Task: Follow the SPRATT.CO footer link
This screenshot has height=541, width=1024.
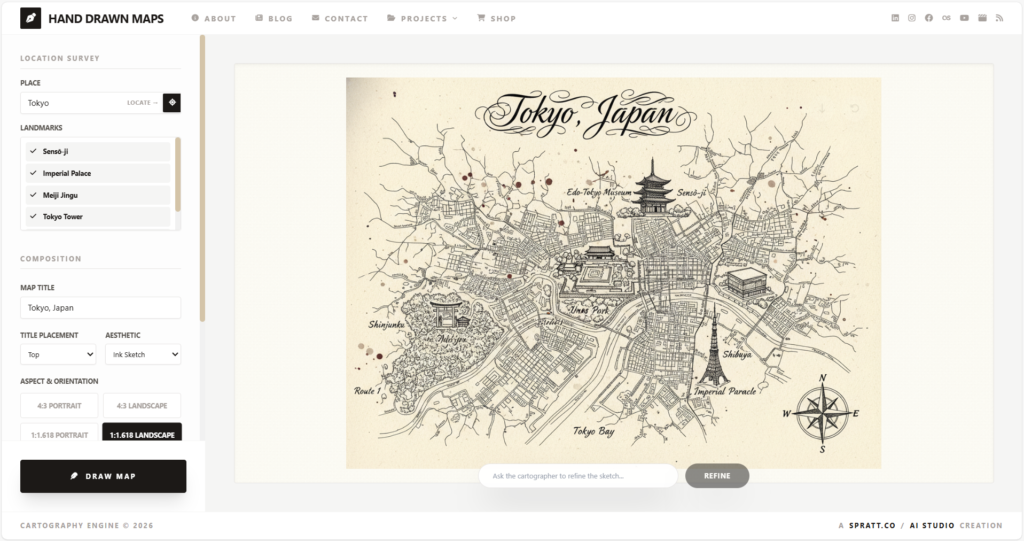Action: point(872,525)
